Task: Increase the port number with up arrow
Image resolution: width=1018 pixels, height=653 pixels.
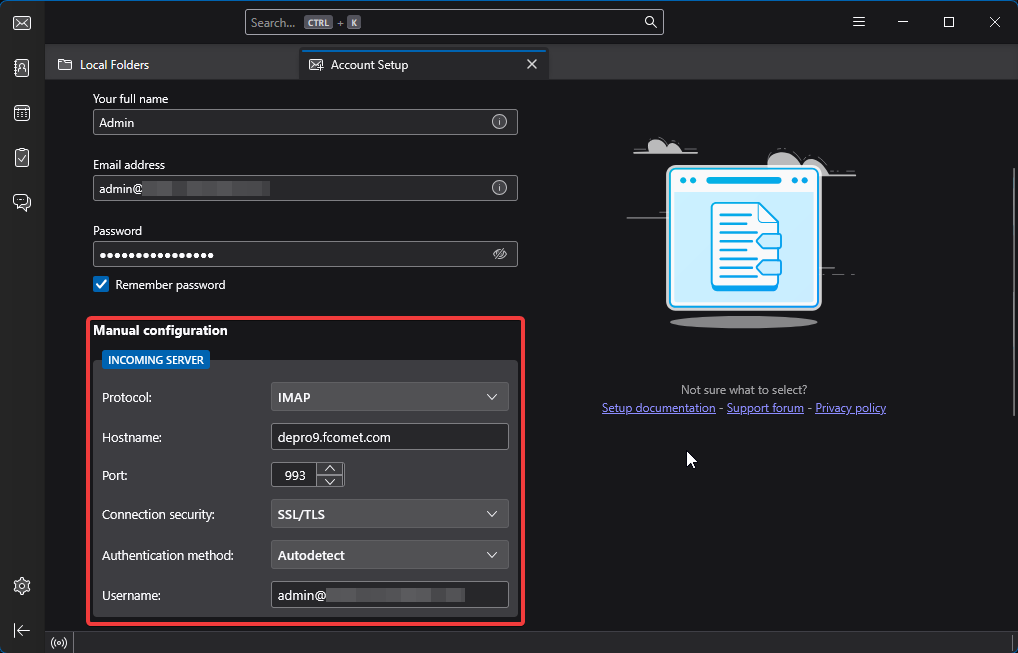Action: click(330, 469)
